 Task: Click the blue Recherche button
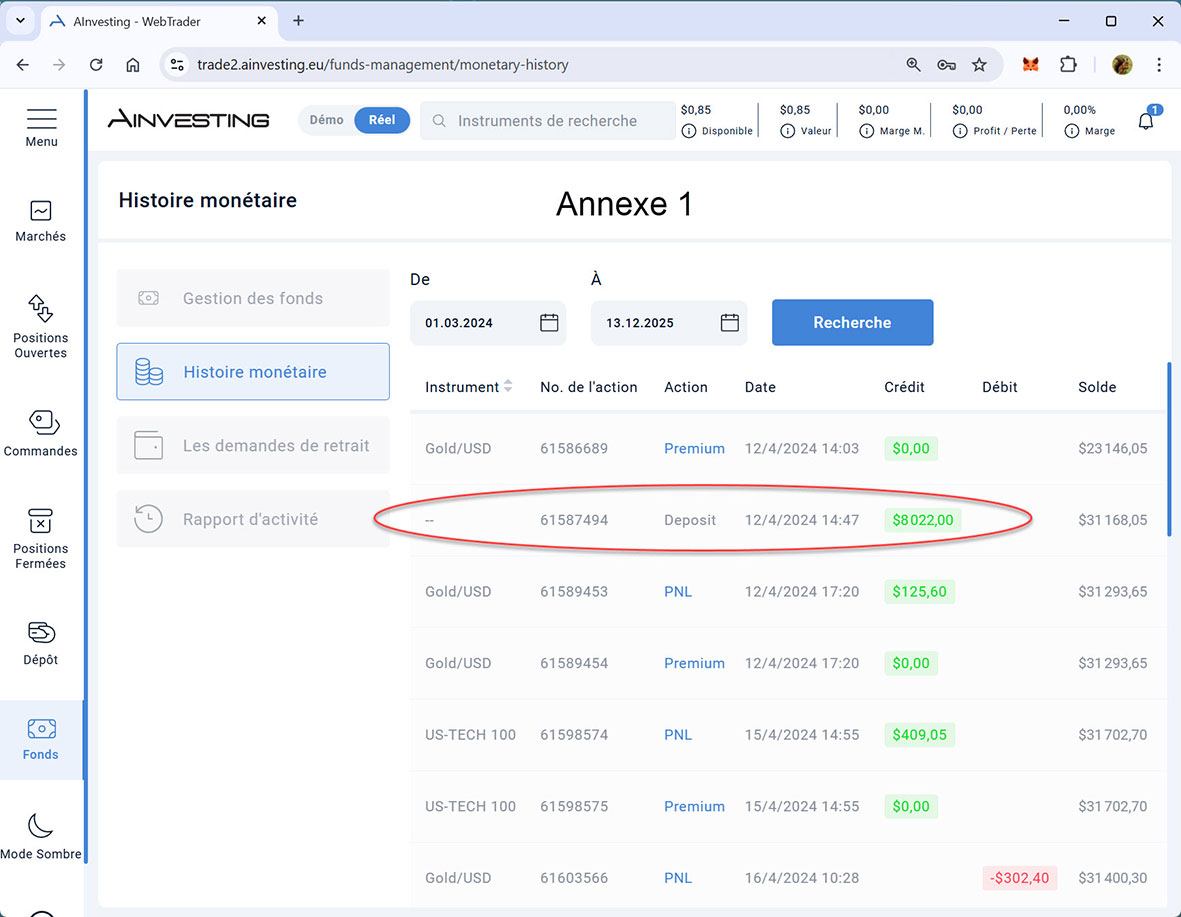[x=852, y=323]
